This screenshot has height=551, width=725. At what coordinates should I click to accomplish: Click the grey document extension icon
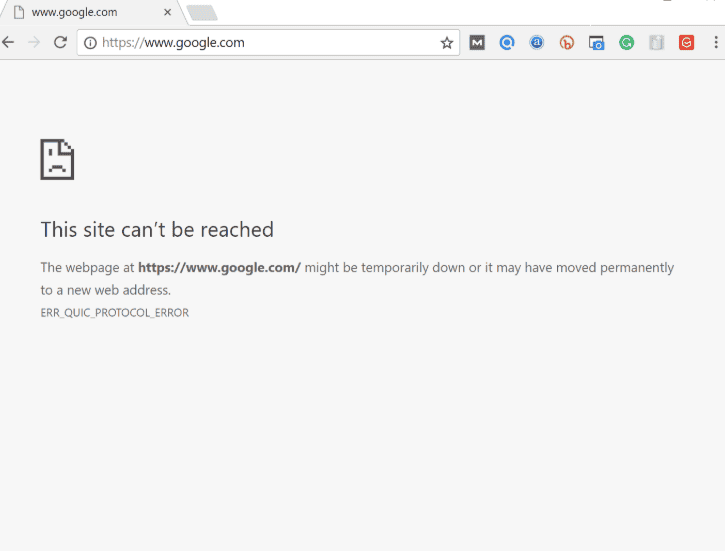pyautogui.click(x=656, y=43)
